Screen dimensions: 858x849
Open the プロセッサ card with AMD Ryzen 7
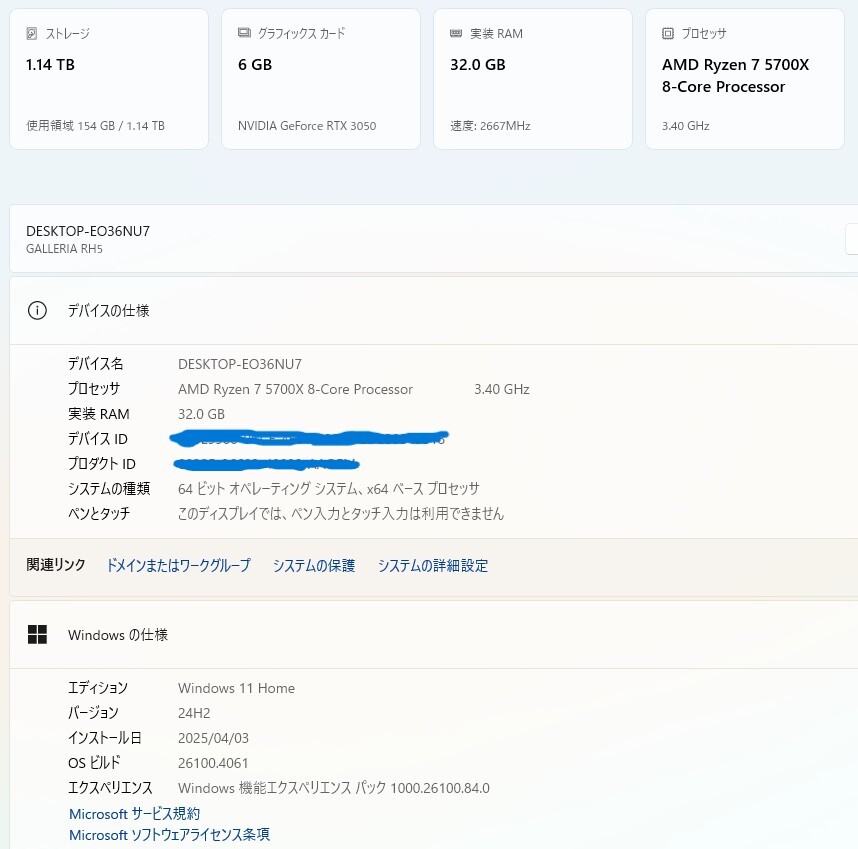point(745,79)
